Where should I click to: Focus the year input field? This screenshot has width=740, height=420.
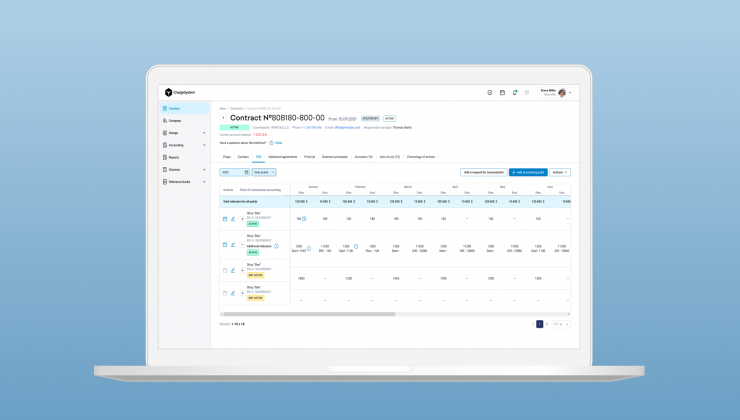pyautogui.click(x=235, y=172)
